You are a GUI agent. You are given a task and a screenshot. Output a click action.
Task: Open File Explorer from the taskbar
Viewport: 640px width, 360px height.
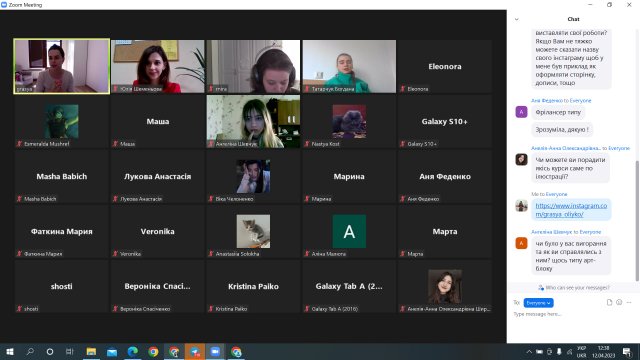coord(91,351)
